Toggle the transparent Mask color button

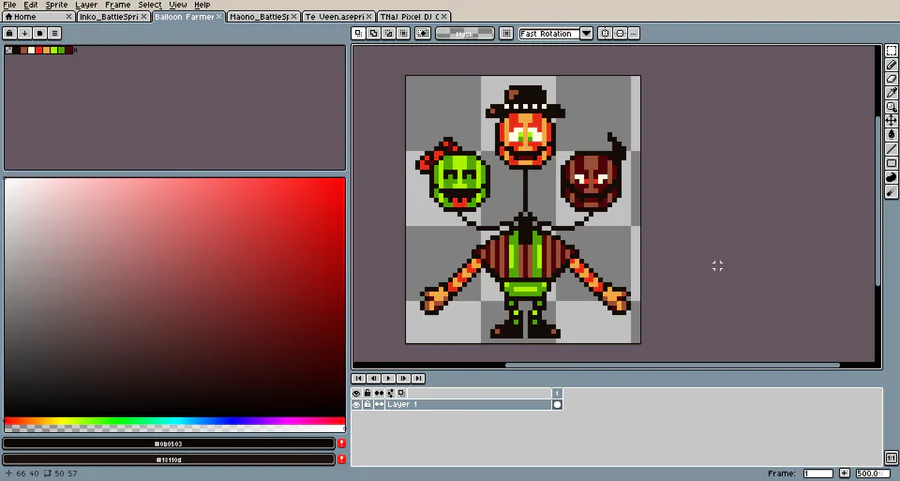(x=464, y=33)
